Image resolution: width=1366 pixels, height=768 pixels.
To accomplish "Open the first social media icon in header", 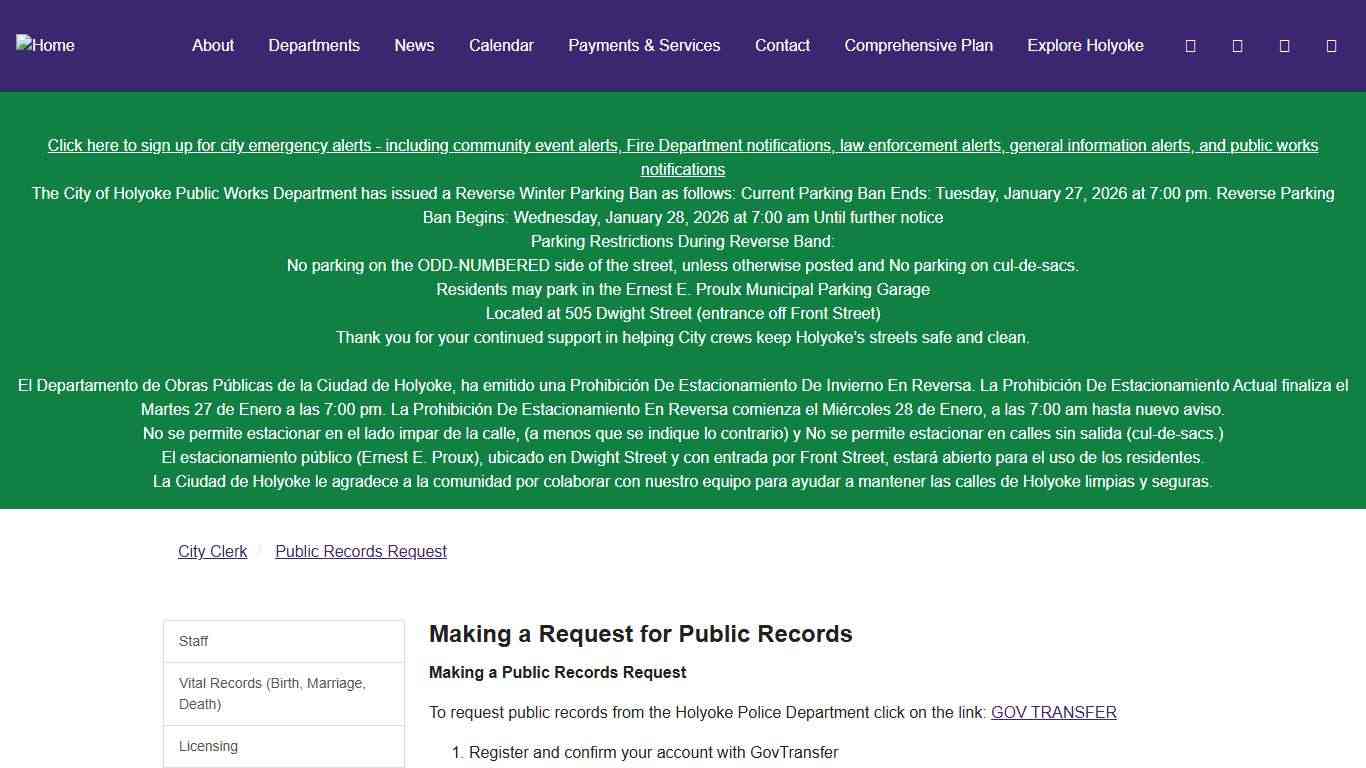I will click(x=1189, y=45).
